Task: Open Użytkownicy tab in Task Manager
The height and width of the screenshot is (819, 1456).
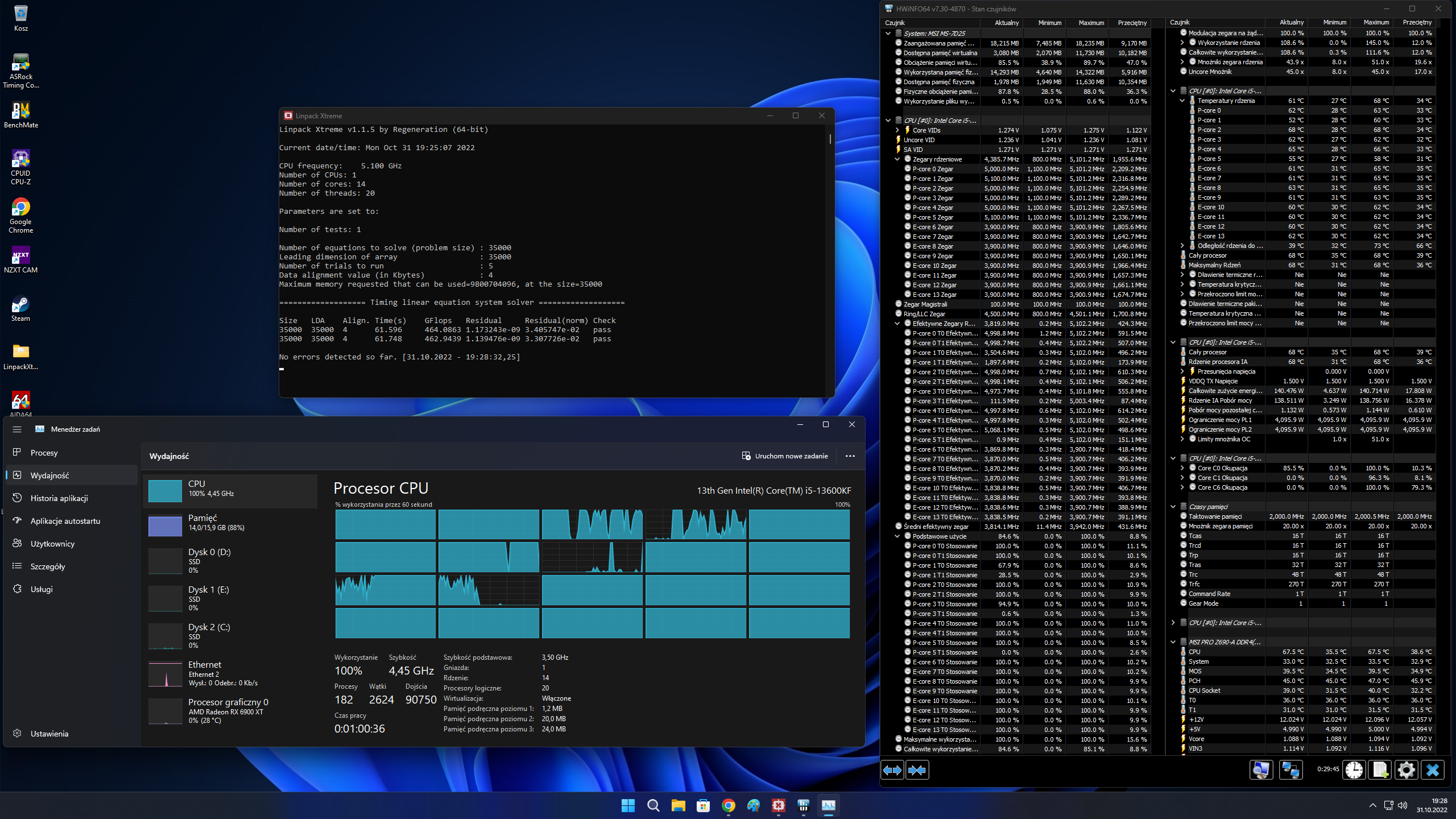Action: [72, 544]
